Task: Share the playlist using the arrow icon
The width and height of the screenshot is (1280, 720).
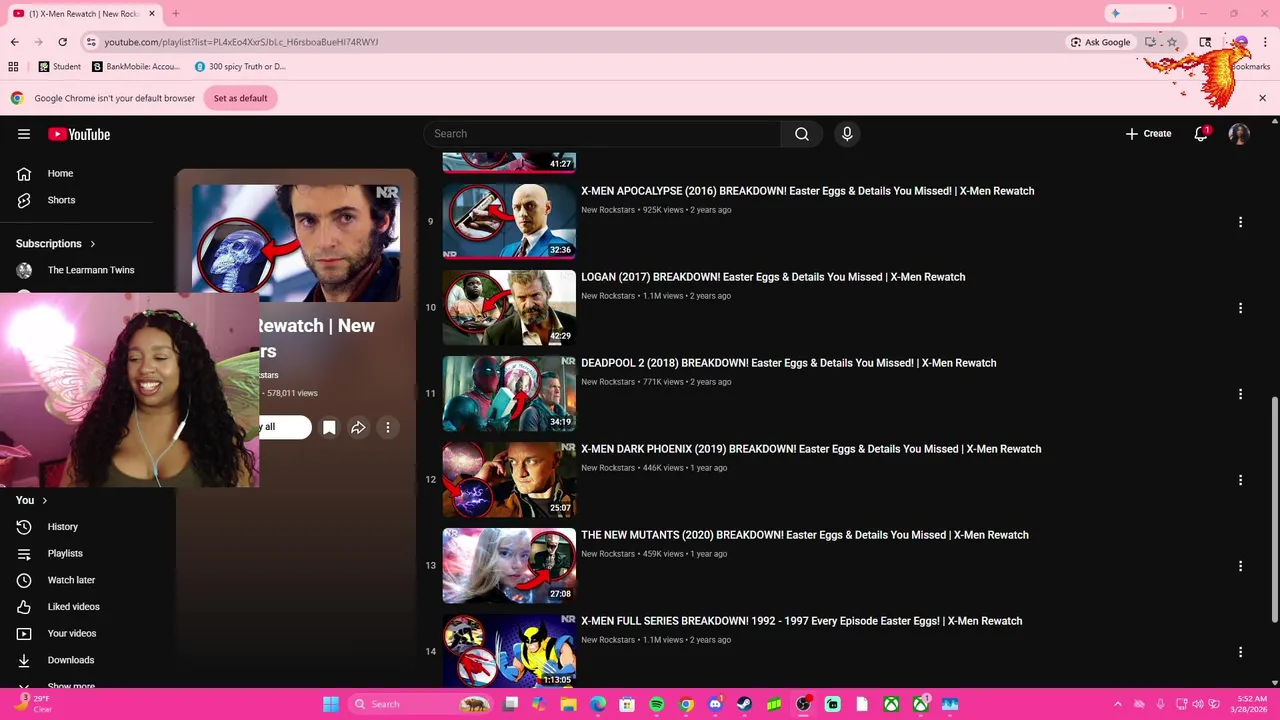Action: tap(358, 427)
